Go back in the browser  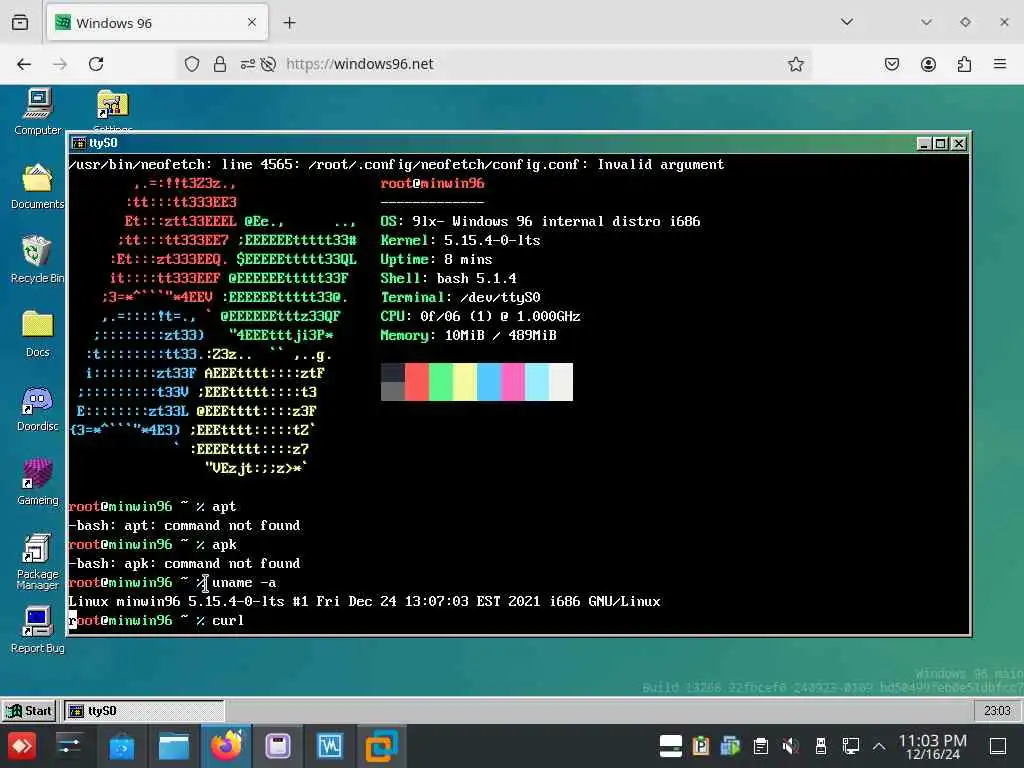24,64
